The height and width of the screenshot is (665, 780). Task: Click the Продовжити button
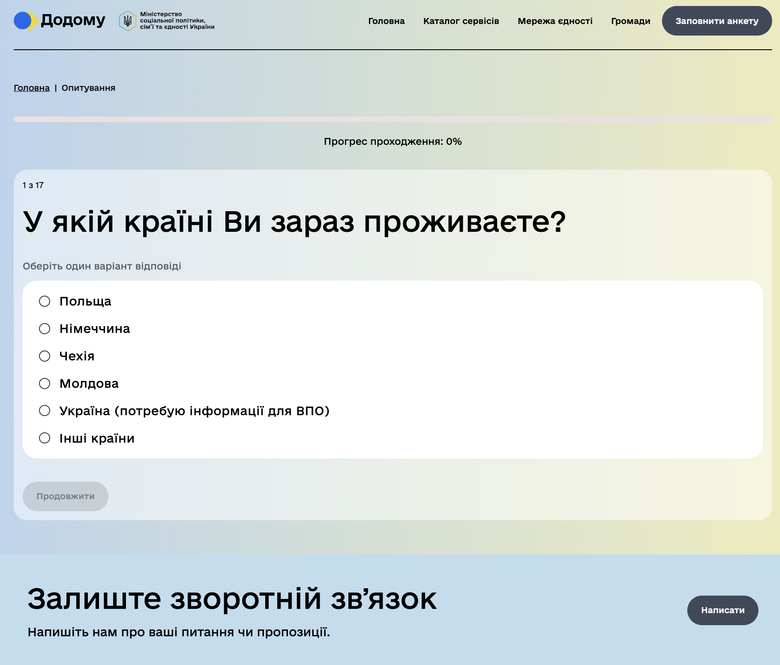point(65,496)
